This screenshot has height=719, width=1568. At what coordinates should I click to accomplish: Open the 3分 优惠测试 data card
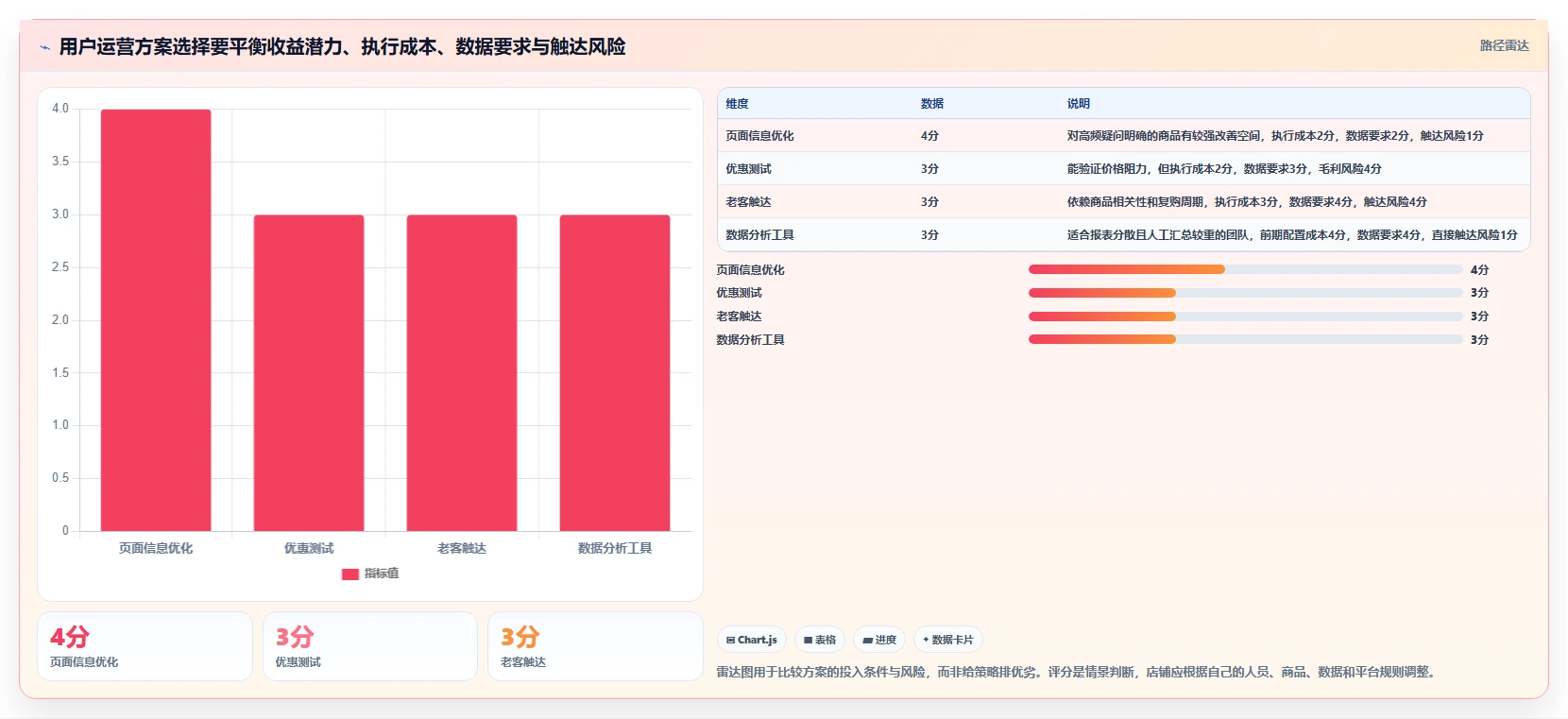pos(370,646)
